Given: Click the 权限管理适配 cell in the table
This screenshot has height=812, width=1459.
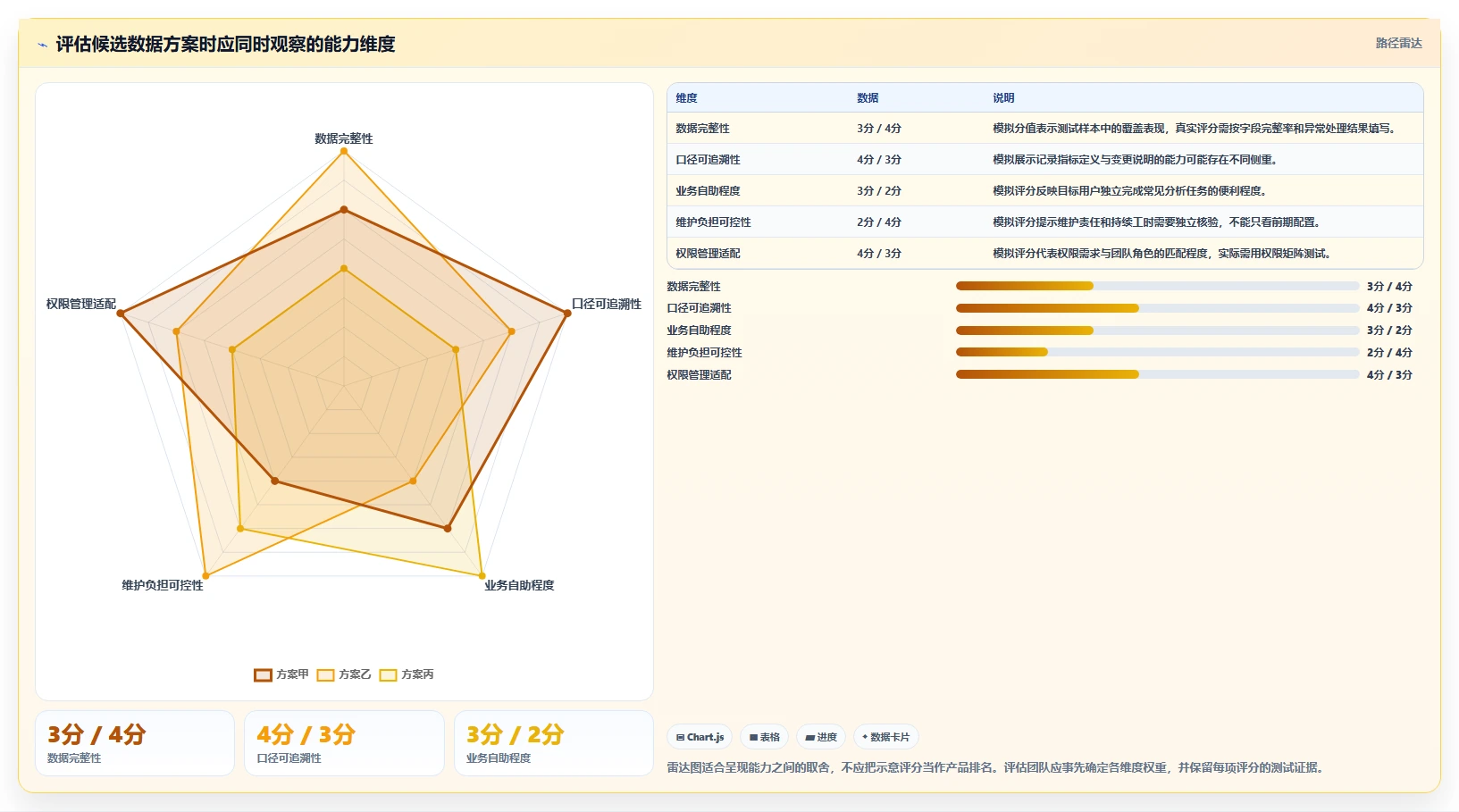Looking at the screenshot, I should (708, 254).
